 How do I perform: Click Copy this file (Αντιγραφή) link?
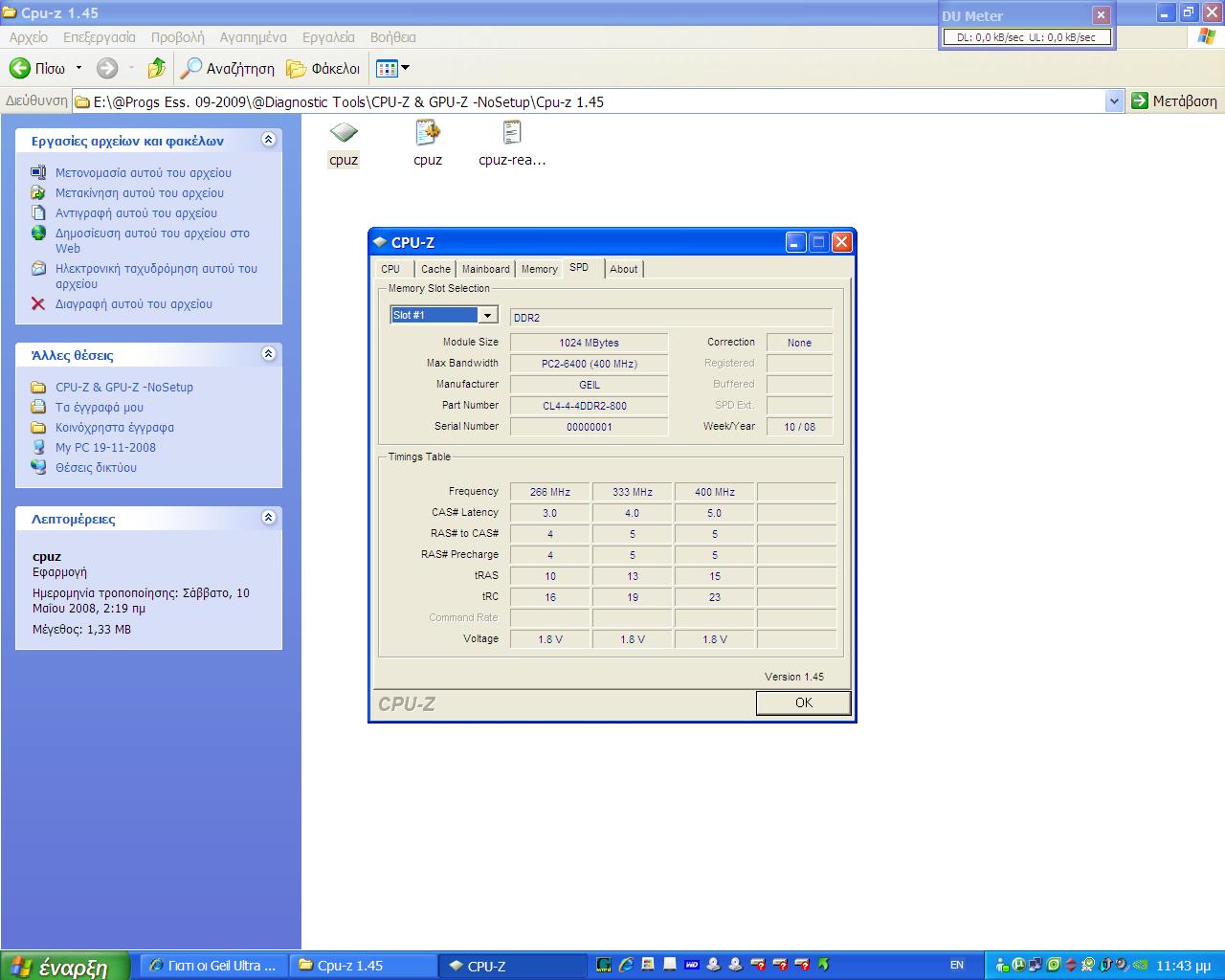(x=136, y=212)
